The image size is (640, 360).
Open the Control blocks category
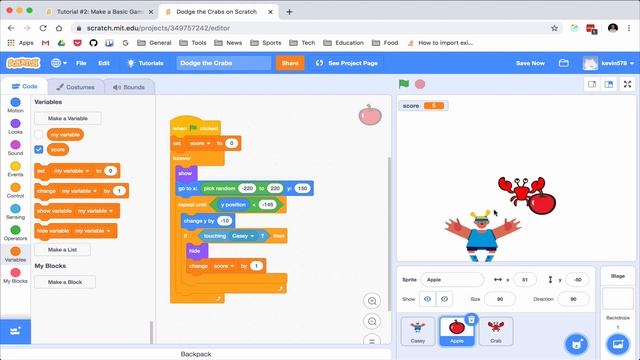(16, 190)
